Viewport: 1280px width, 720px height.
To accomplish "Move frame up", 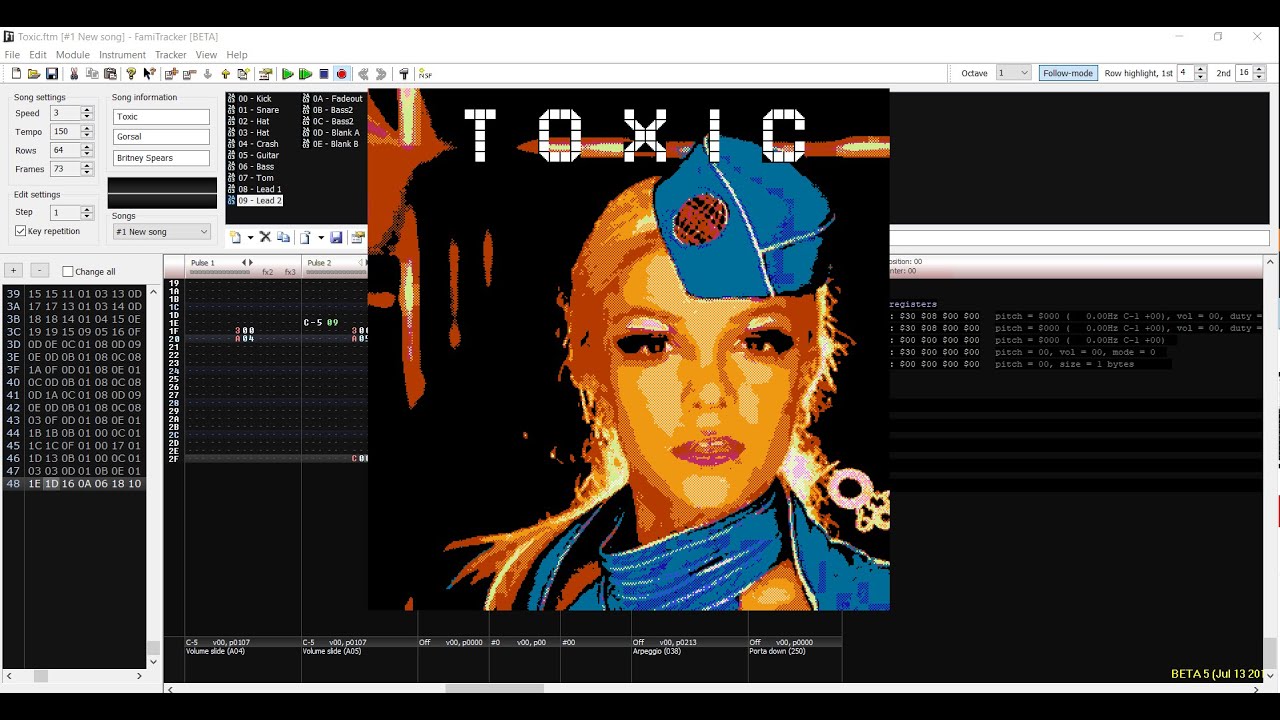I will (x=225, y=74).
